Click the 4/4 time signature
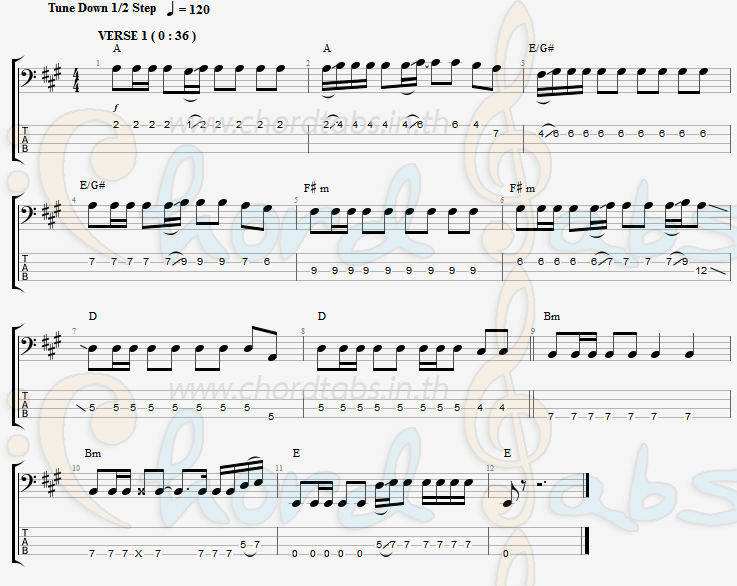This screenshot has width=737, height=586. (76, 80)
